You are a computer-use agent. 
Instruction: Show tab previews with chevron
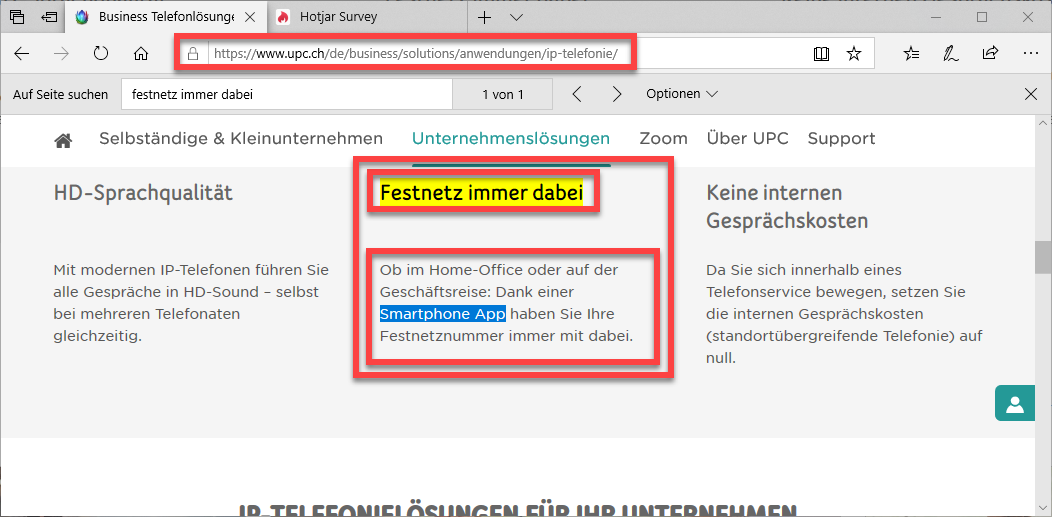(x=516, y=17)
